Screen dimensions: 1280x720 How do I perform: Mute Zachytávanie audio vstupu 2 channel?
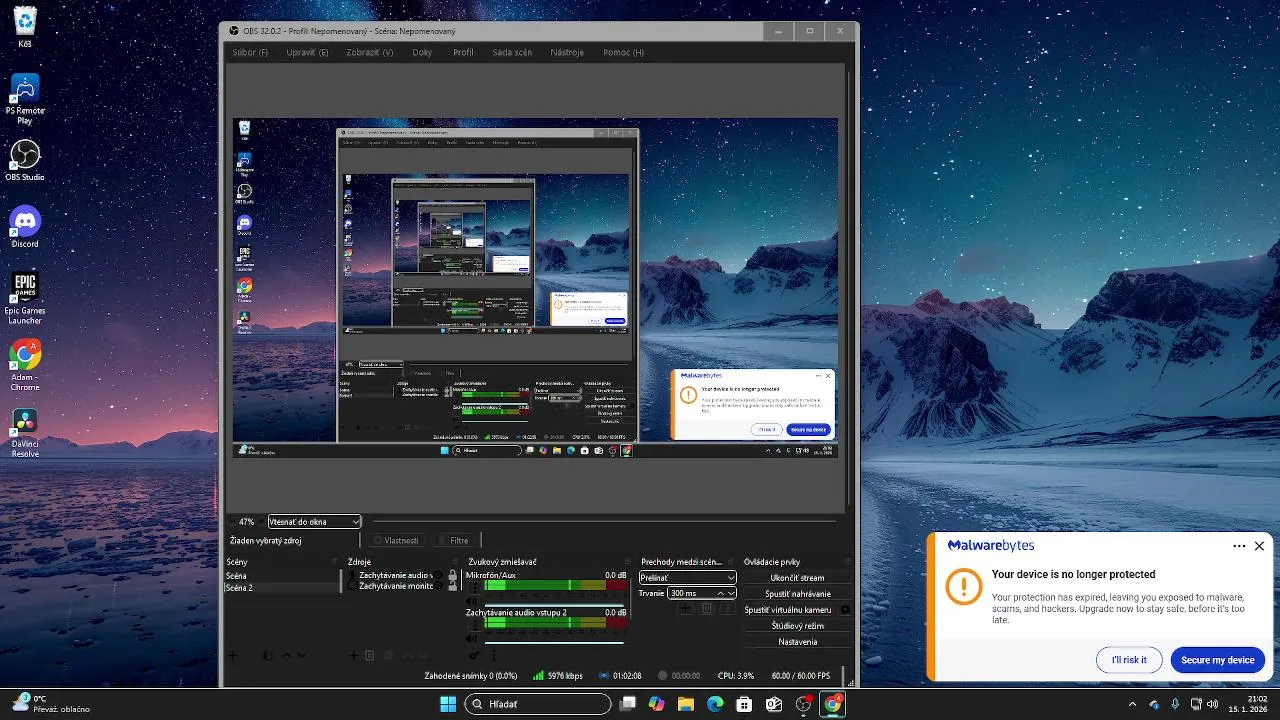(x=471, y=638)
